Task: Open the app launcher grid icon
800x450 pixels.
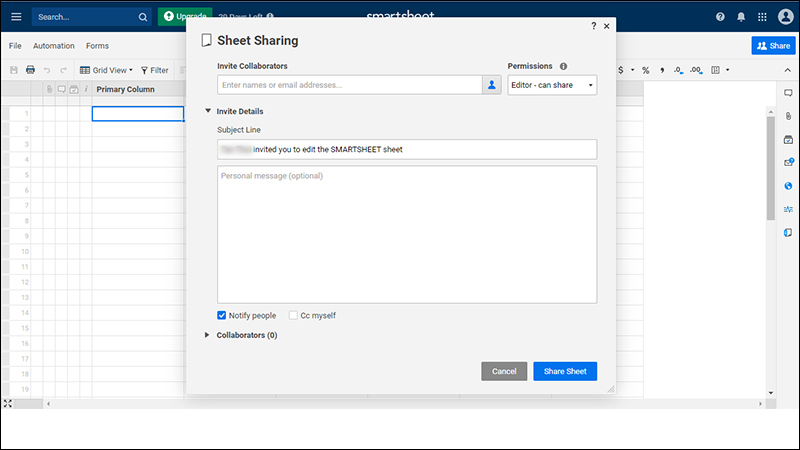Action: coord(762,17)
